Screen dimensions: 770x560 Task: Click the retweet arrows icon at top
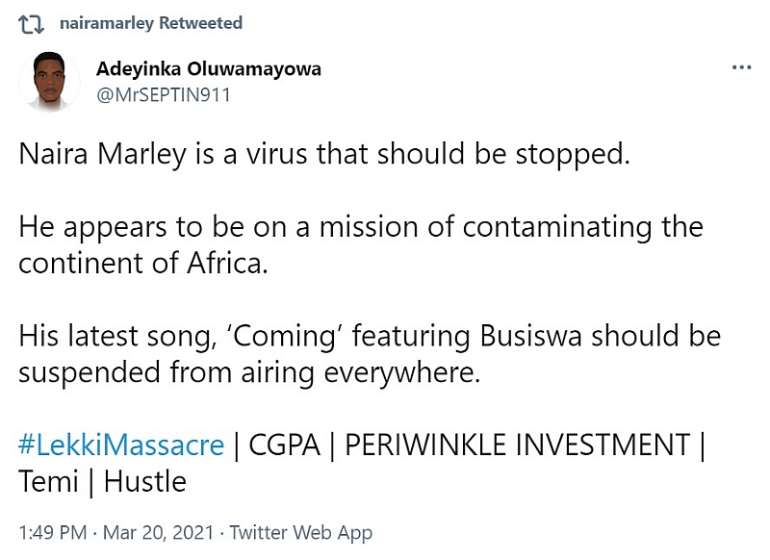(x=31, y=24)
